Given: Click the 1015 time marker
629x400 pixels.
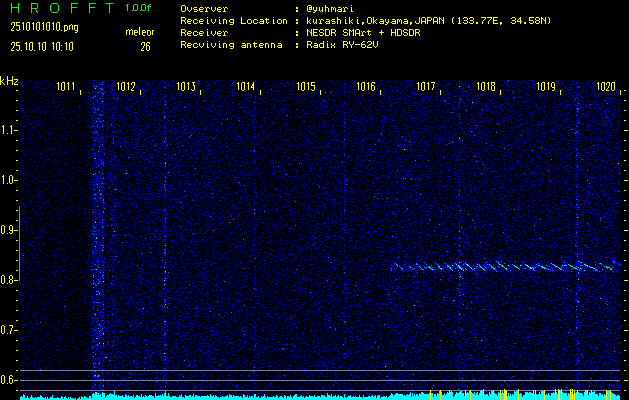Looking at the screenshot, I should pyautogui.click(x=306, y=86).
